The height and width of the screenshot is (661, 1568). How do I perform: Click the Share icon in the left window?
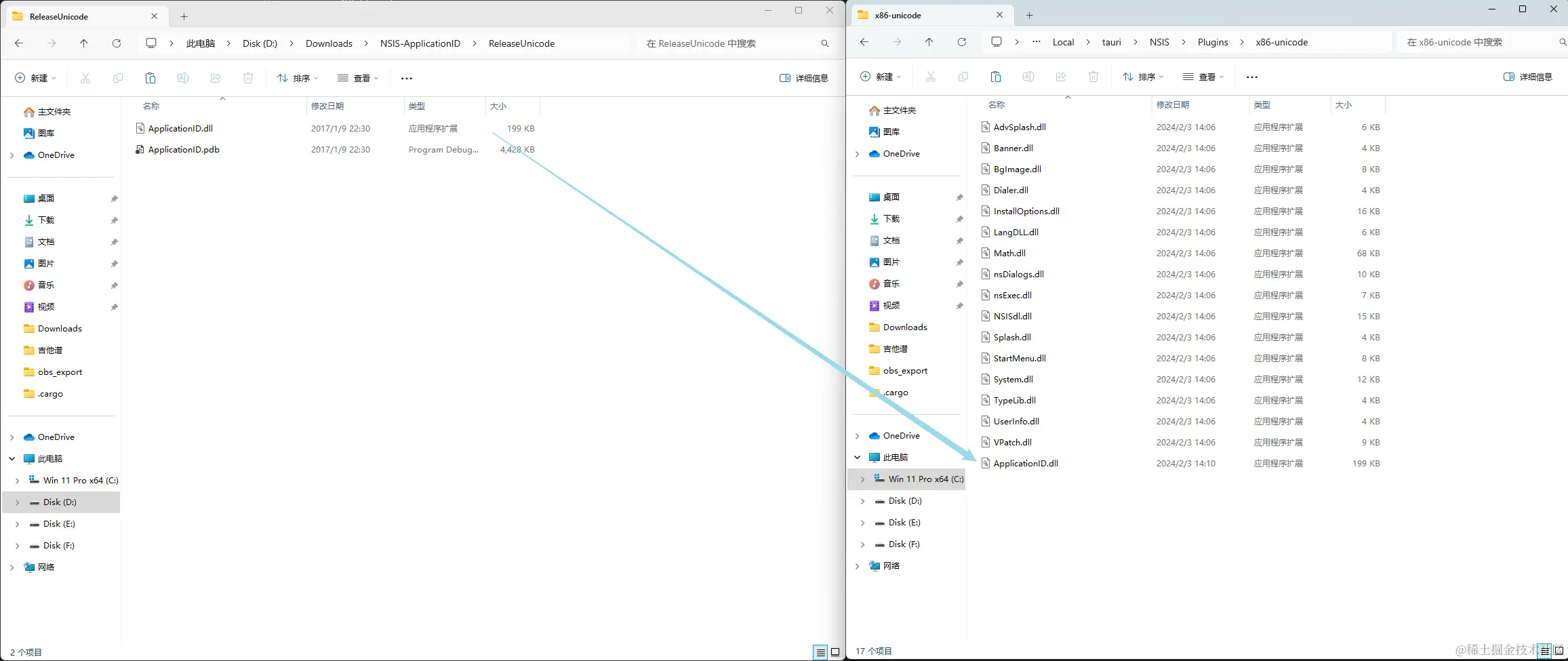point(216,78)
